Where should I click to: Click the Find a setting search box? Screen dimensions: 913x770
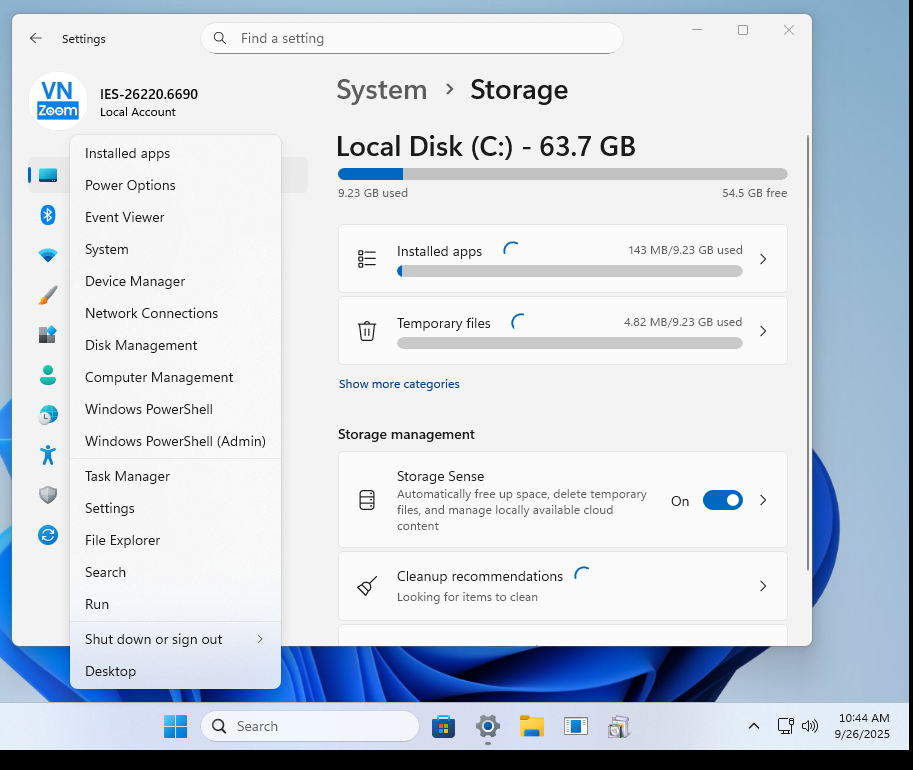412,38
